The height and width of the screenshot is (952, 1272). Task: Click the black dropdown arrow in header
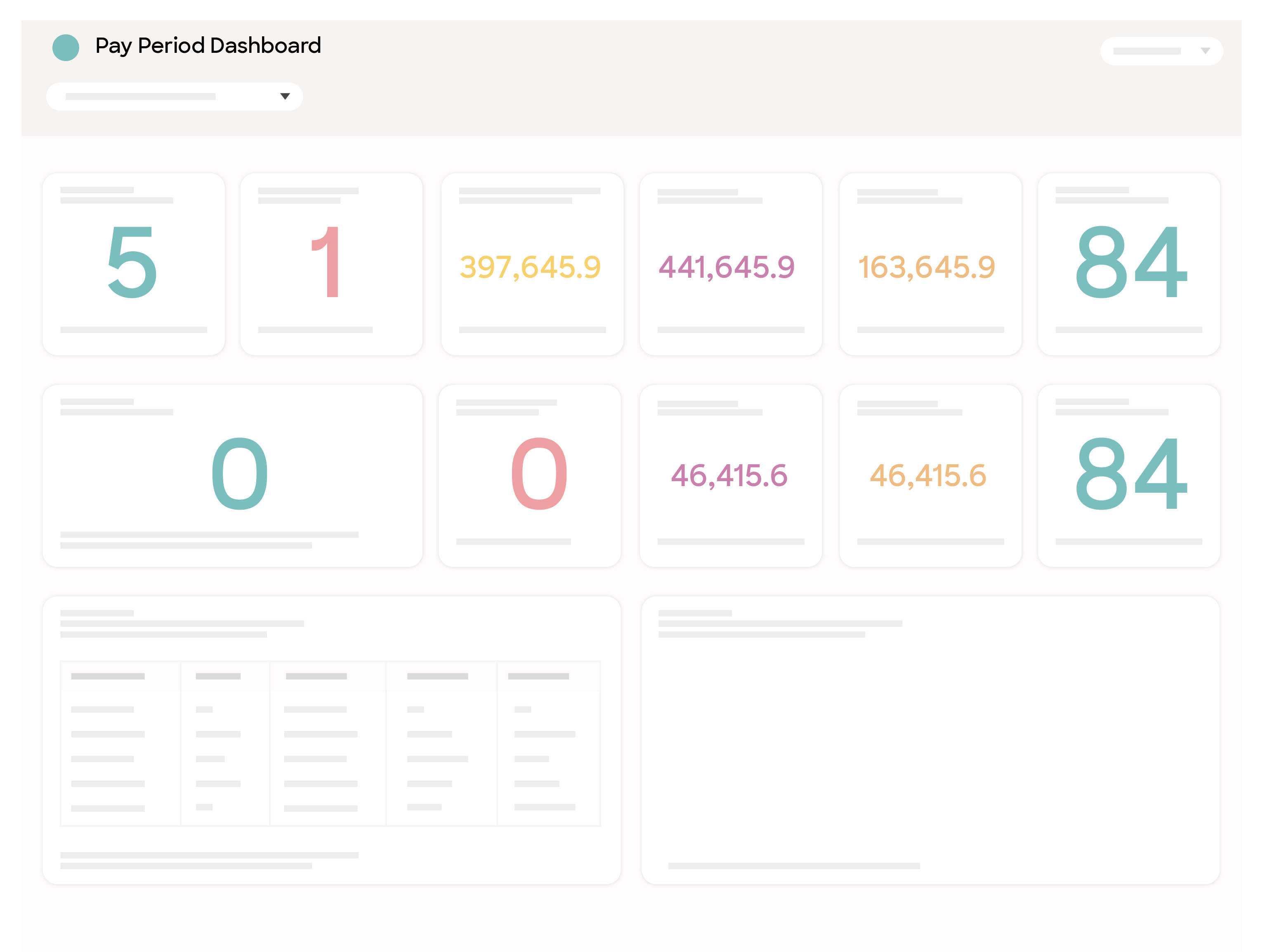click(285, 97)
